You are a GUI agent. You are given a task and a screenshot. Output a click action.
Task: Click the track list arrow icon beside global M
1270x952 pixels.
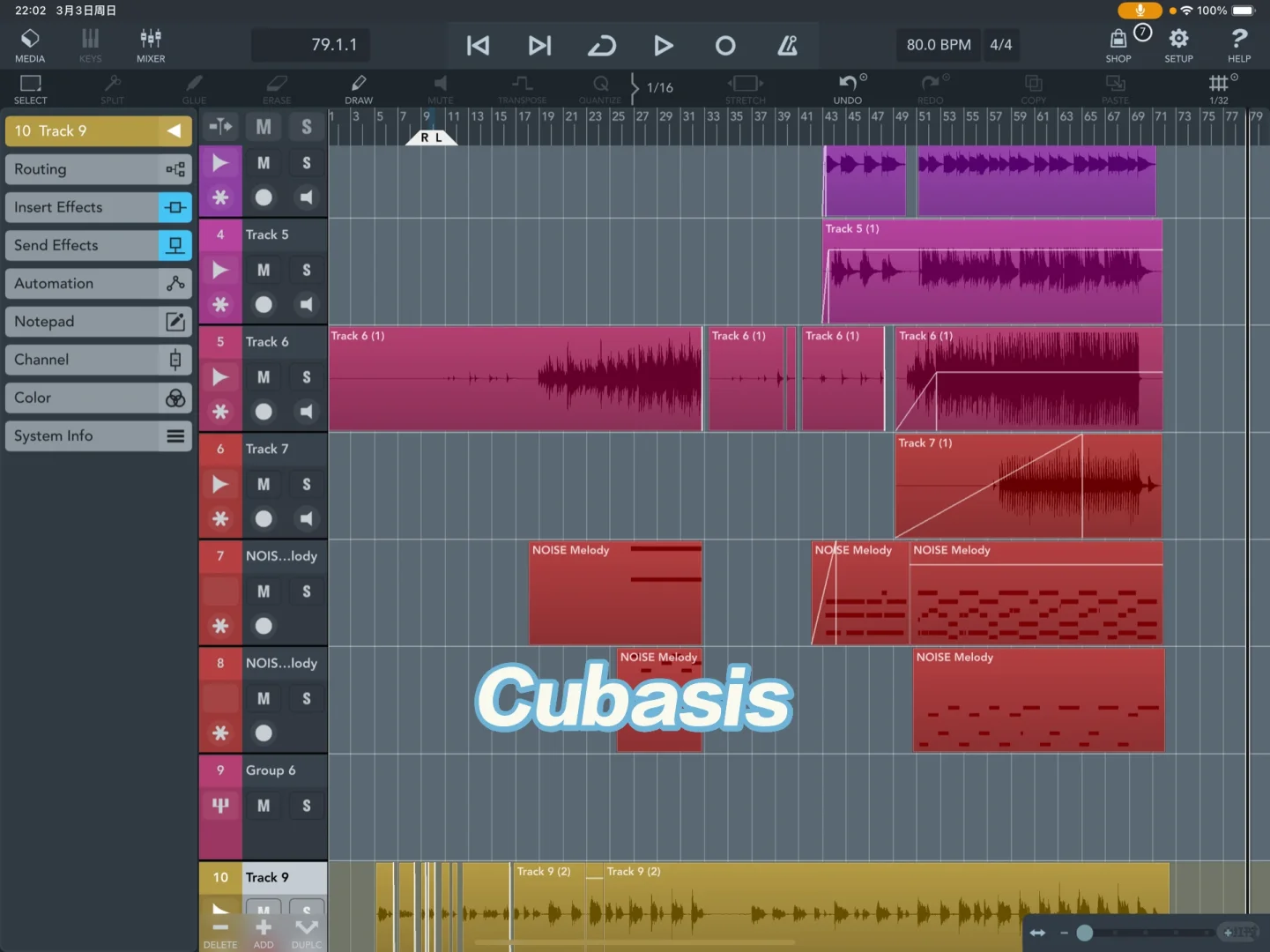tap(220, 127)
